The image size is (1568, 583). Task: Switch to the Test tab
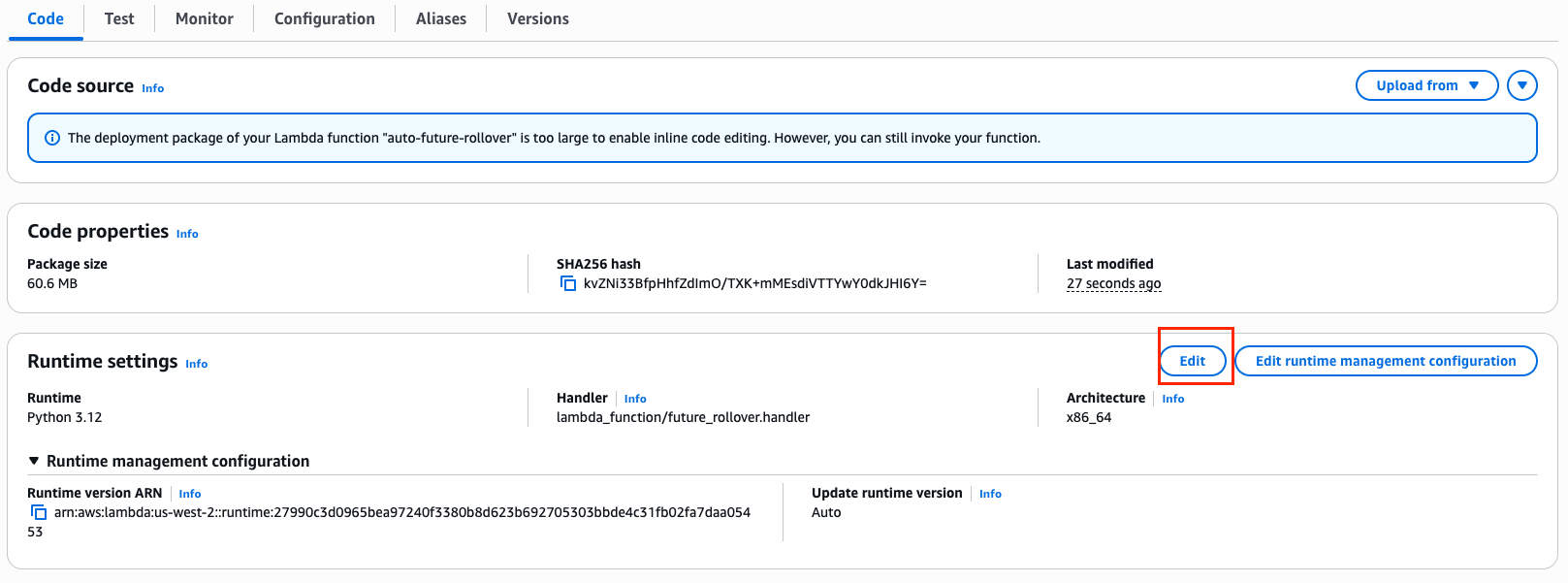tap(119, 18)
